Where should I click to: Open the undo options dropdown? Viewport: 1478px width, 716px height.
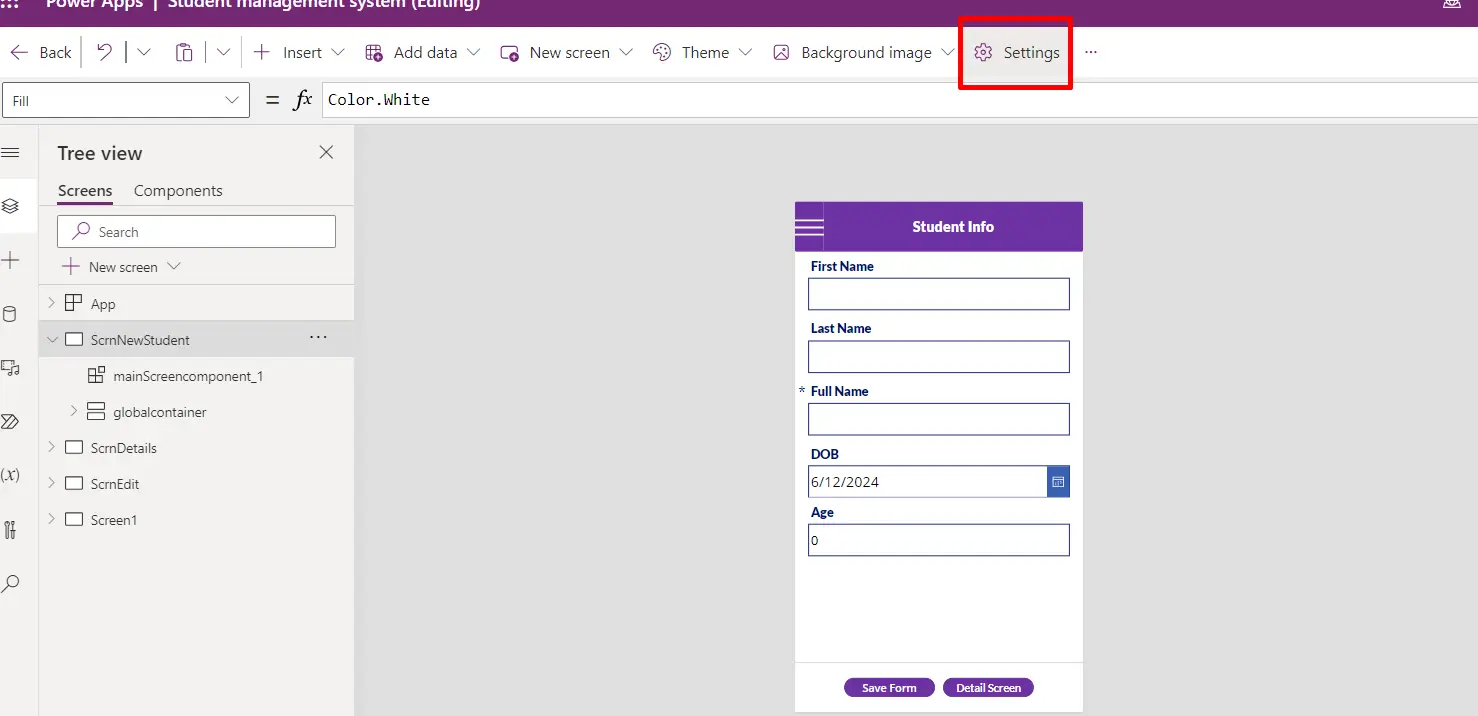click(x=143, y=53)
